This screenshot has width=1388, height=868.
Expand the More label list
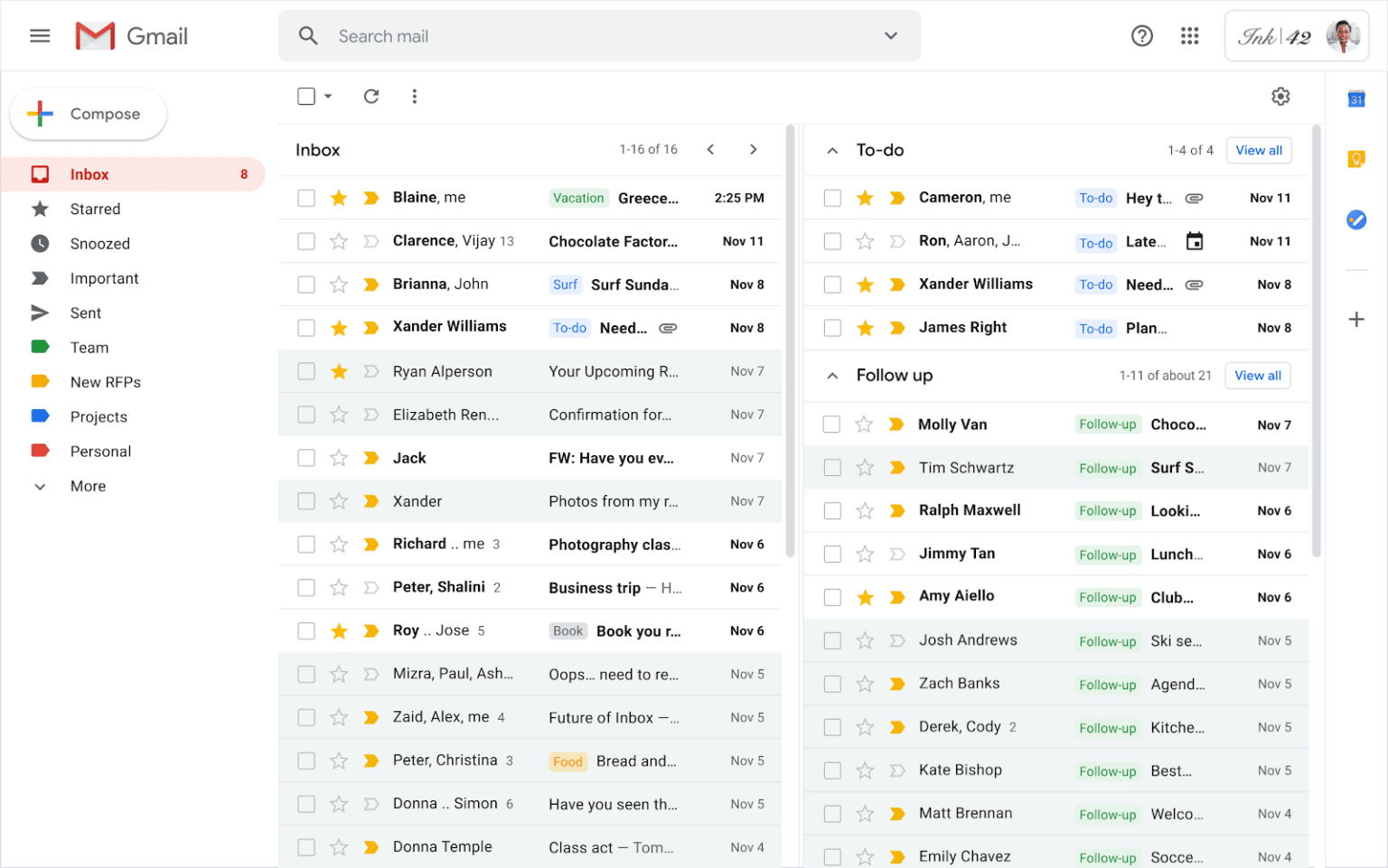pos(87,486)
